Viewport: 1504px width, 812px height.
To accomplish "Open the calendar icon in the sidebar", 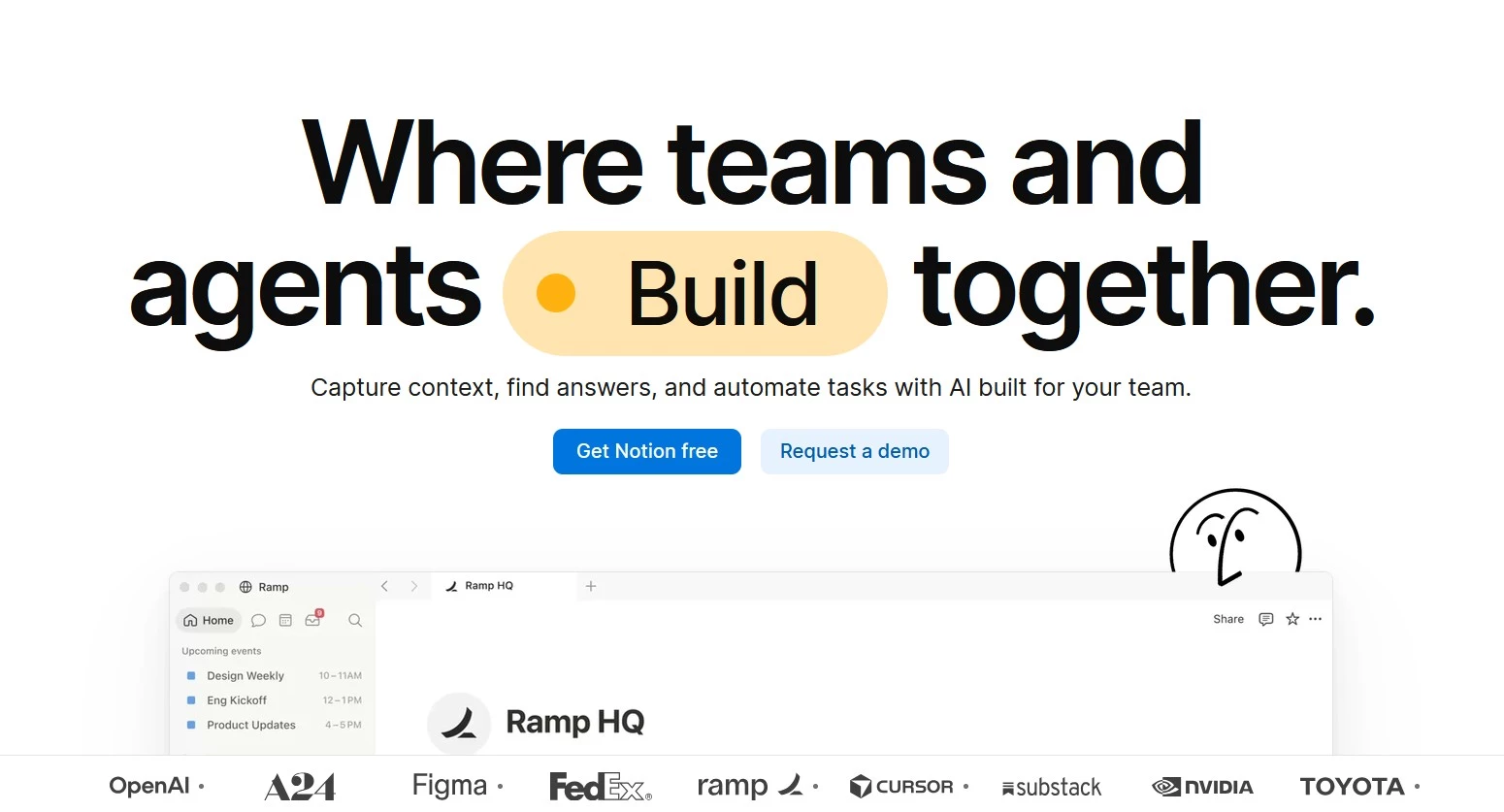I will 285,620.
